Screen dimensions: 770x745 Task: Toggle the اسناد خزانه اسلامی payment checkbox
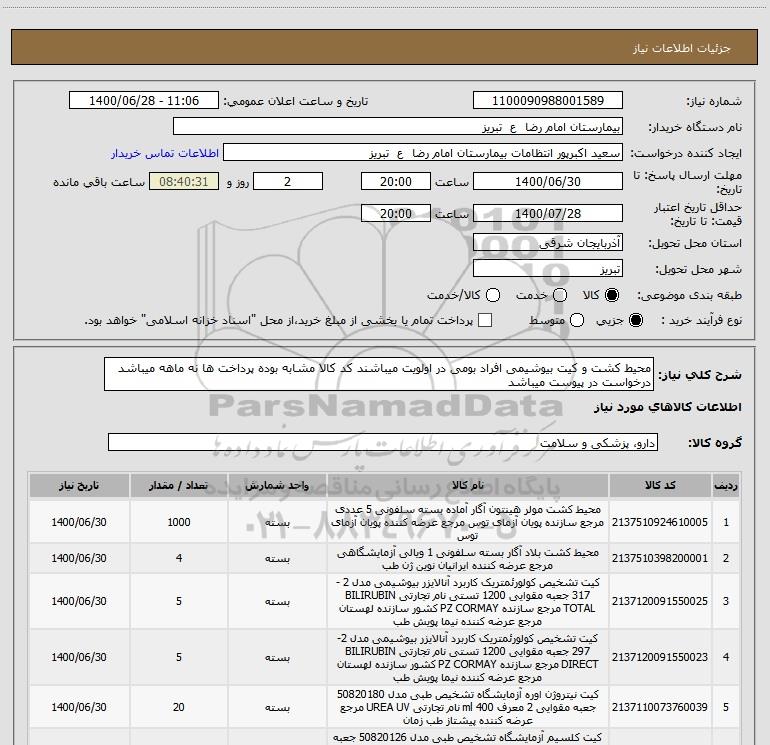pos(485,320)
